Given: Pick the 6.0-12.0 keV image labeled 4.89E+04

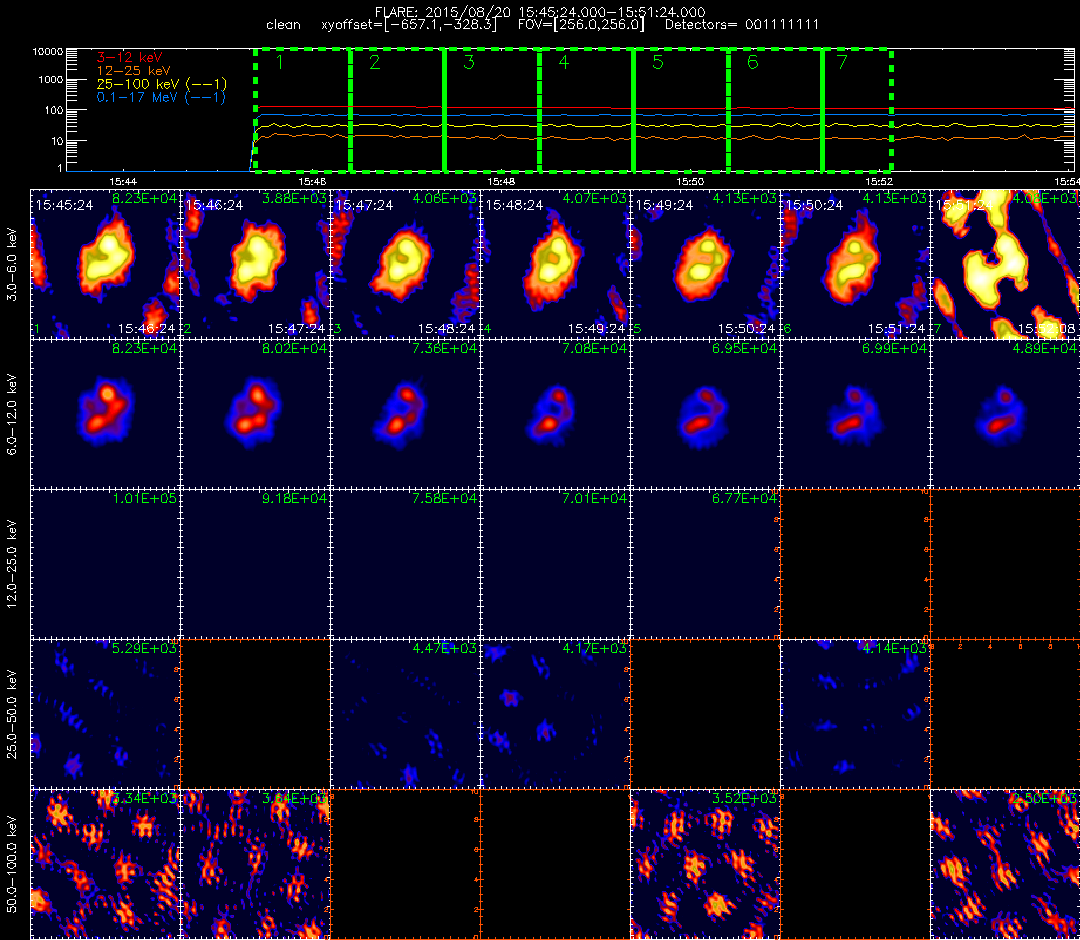Looking at the screenshot, I should [x=1006, y=414].
